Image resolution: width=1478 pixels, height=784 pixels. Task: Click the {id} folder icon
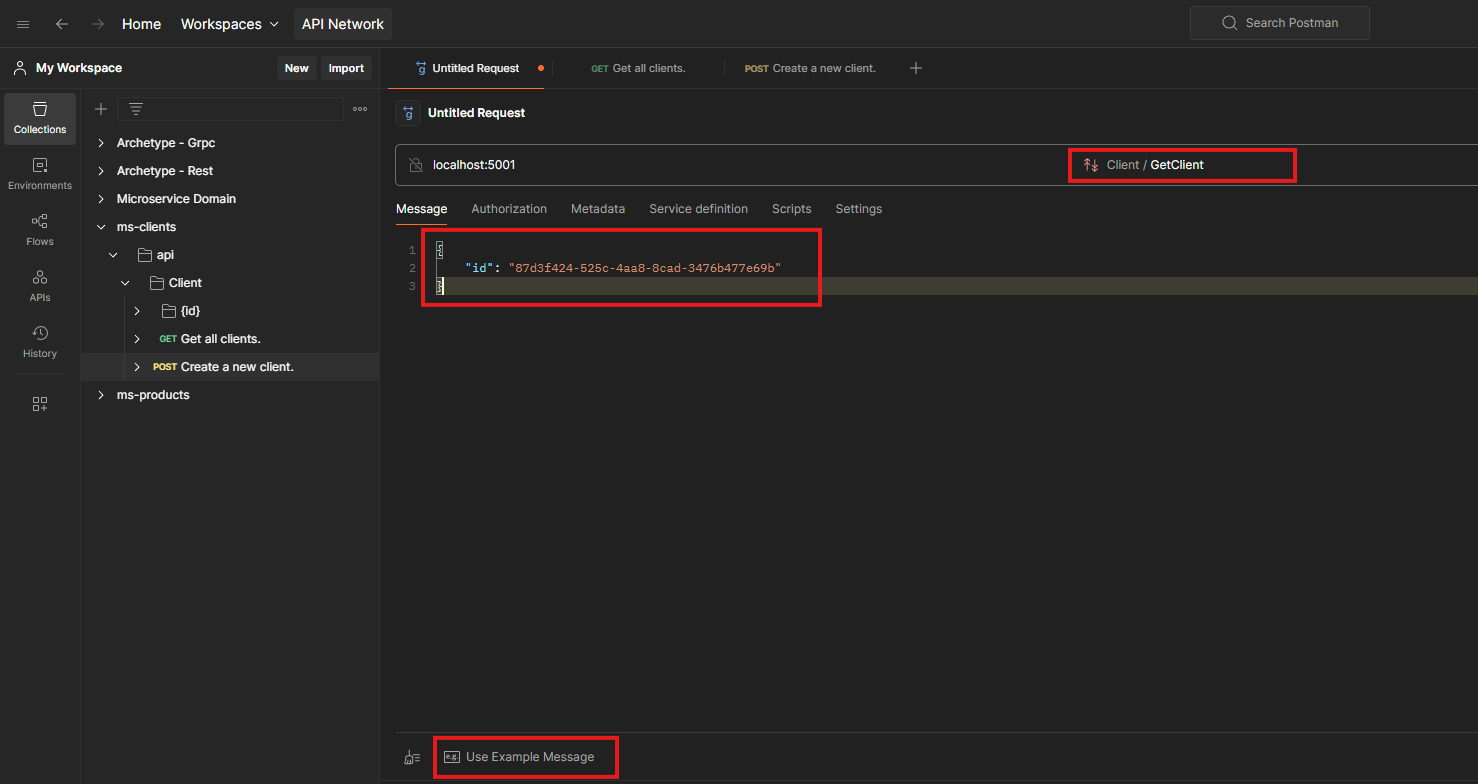click(x=169, y=311)
